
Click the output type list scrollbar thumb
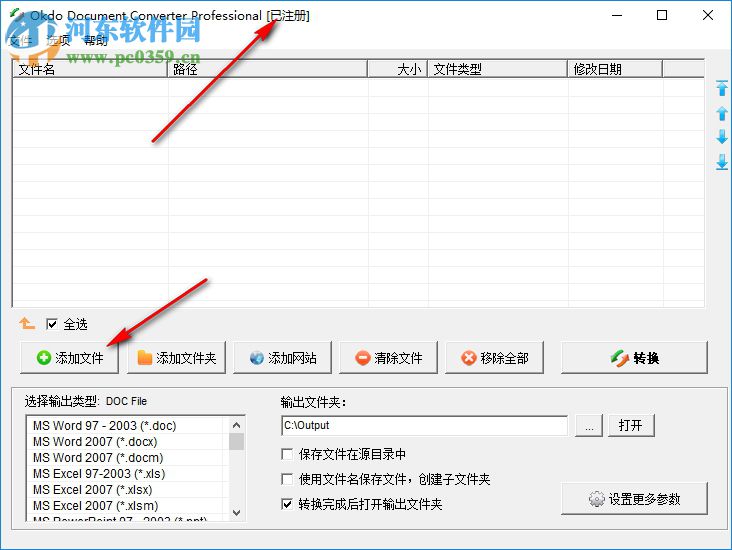[236, 441]
